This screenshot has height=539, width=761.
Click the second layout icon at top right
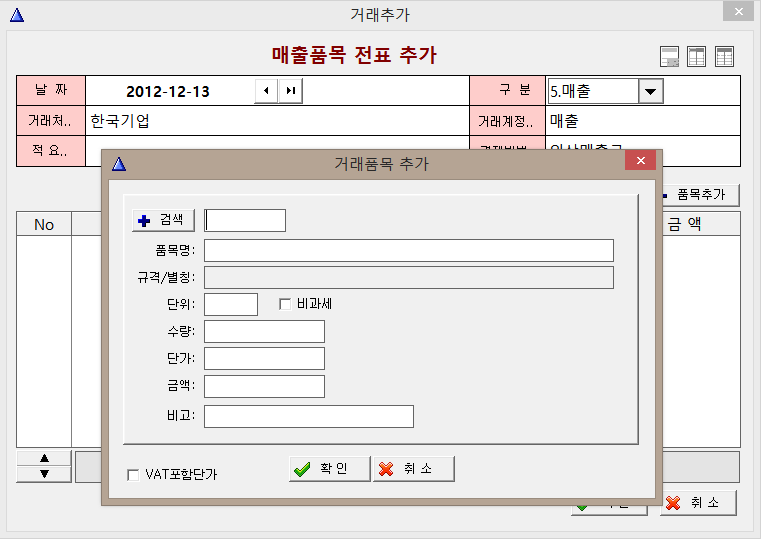(696, 57)
